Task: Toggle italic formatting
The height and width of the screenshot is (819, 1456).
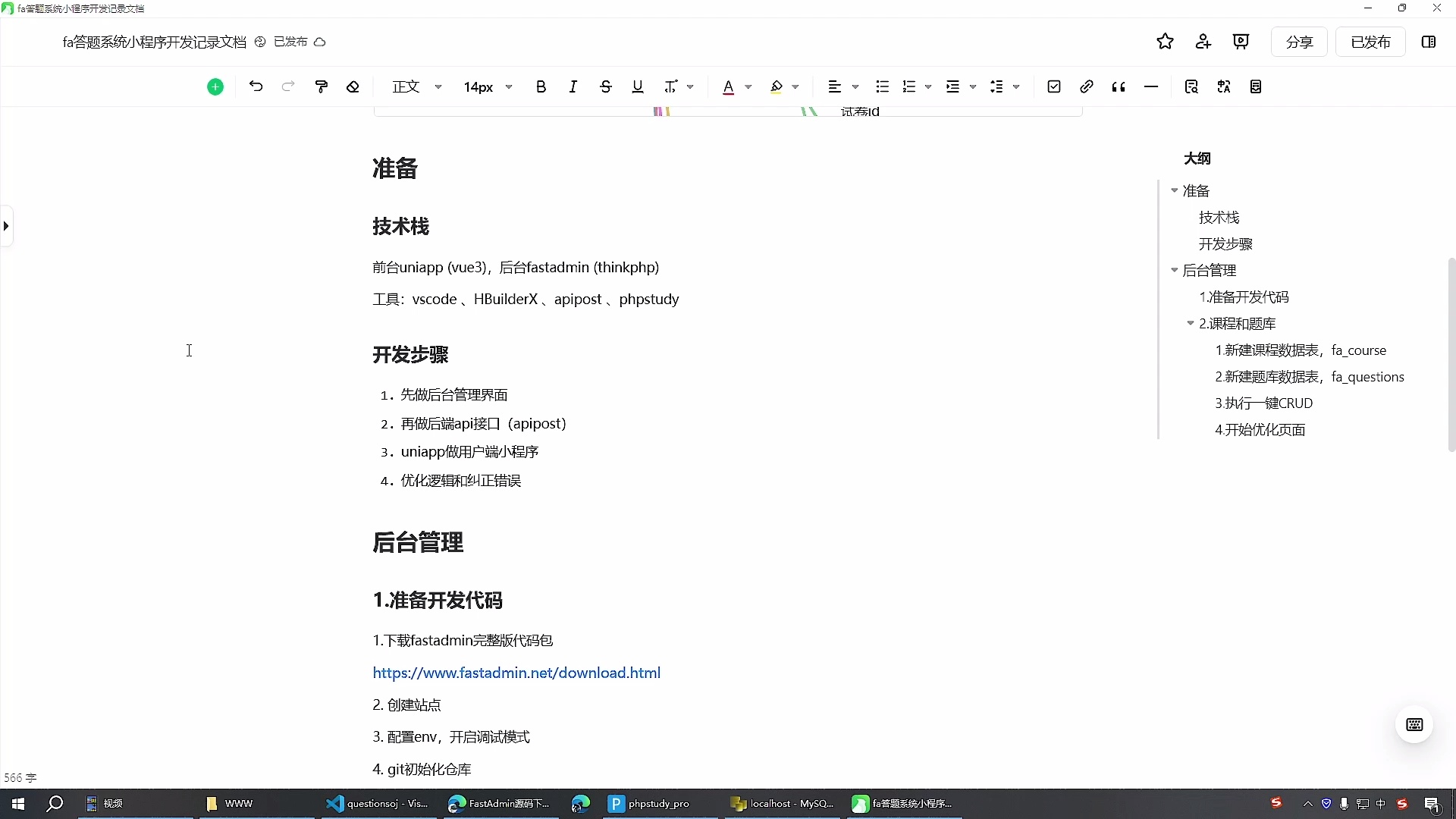Action: [x=573, y=86]
